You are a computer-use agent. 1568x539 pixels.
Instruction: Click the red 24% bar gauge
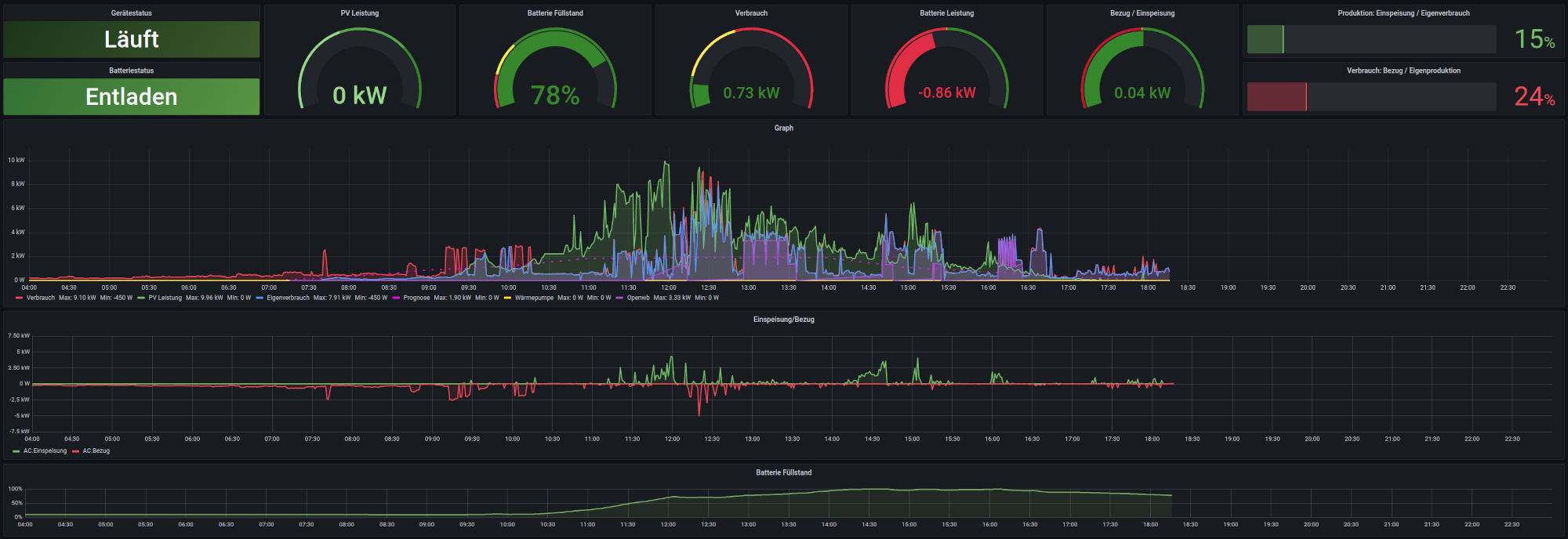[1371, 97]
